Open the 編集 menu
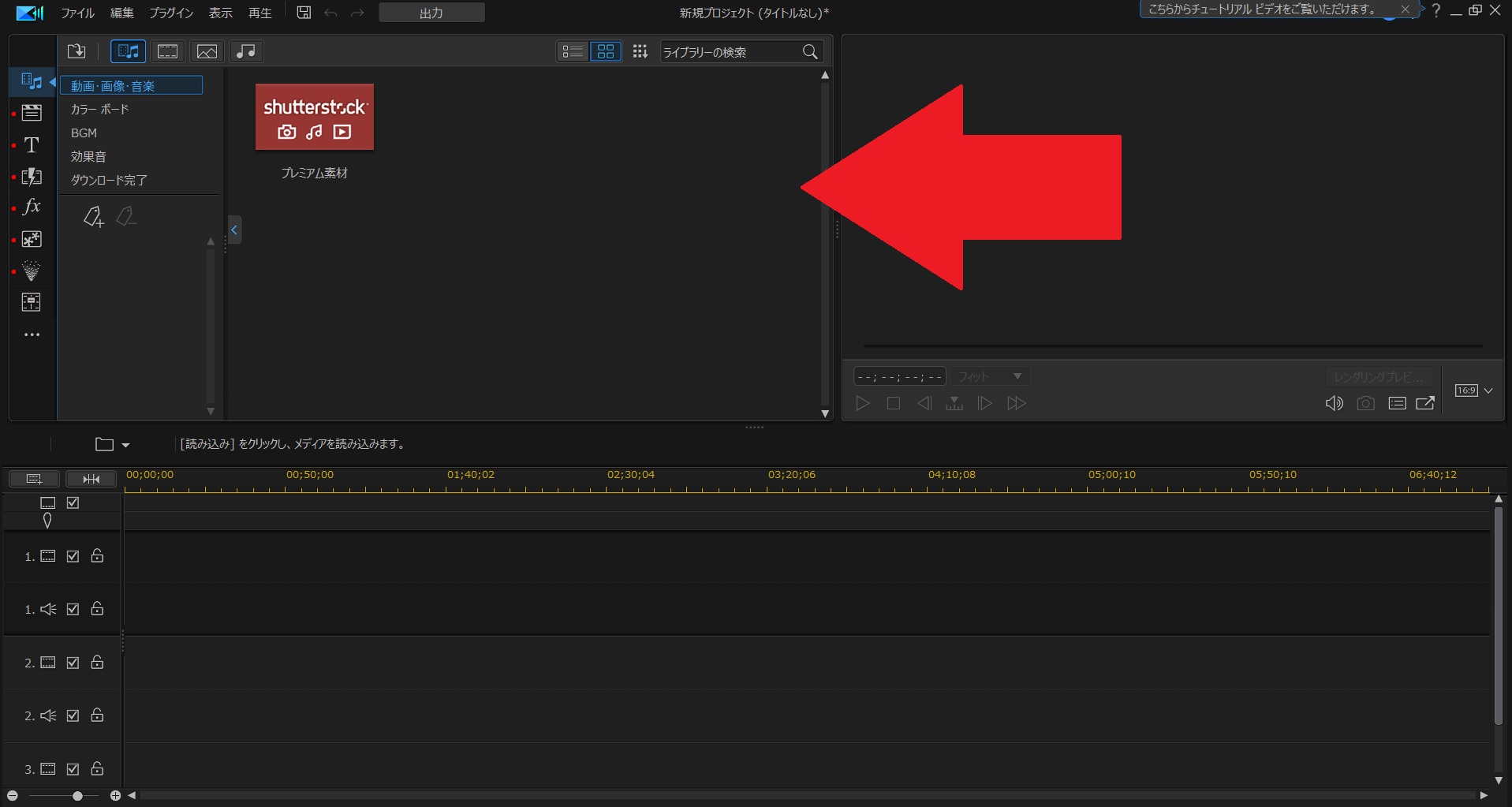 coord(122,13)
